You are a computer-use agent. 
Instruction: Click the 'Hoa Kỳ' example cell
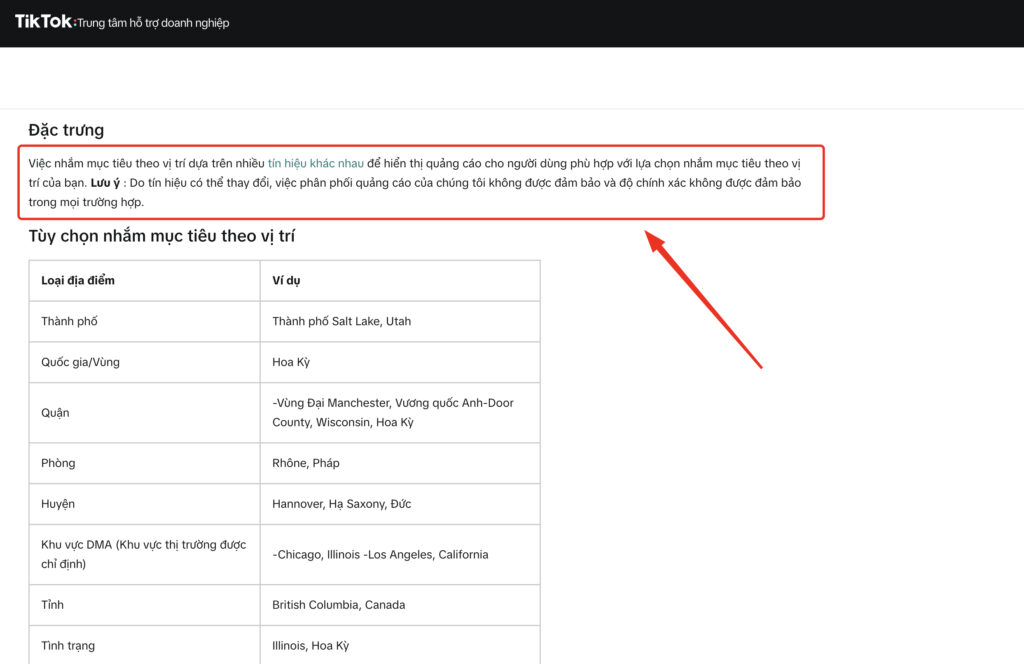291,362
